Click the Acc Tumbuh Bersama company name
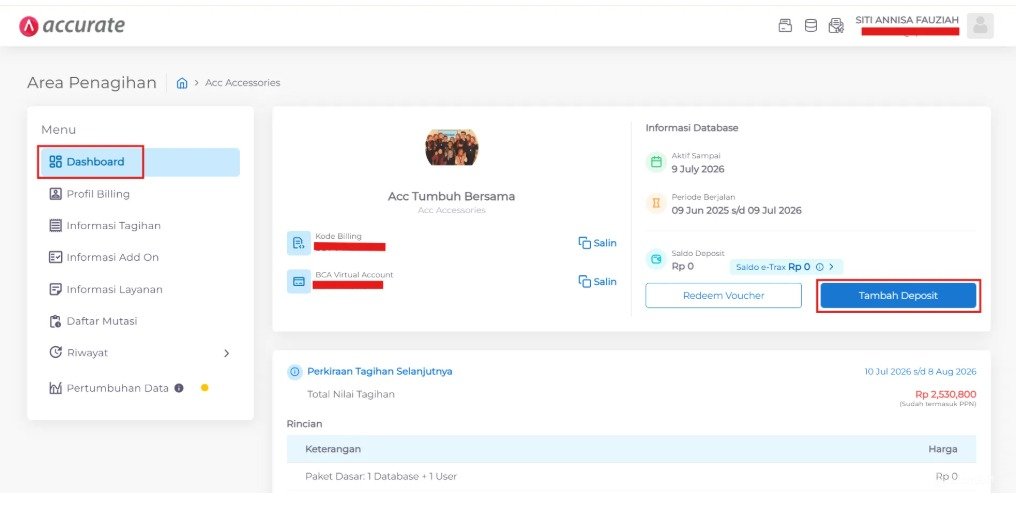Viewport: 1022px width, 514px height. [x=451, y=196]
